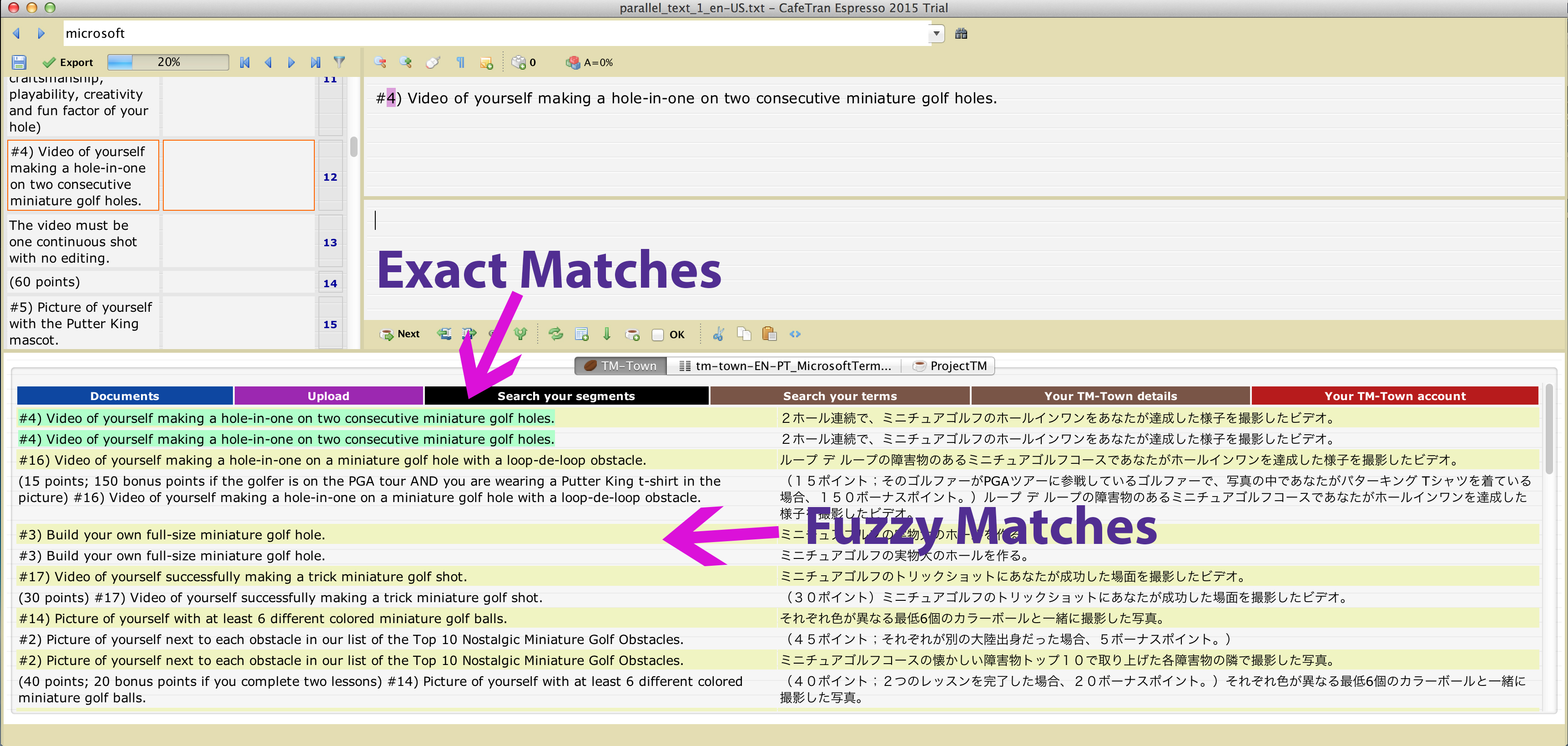Cut text using the scissors icon
Image resolution: width=1568 pixels, height=746 pixels.
[718, 334]
